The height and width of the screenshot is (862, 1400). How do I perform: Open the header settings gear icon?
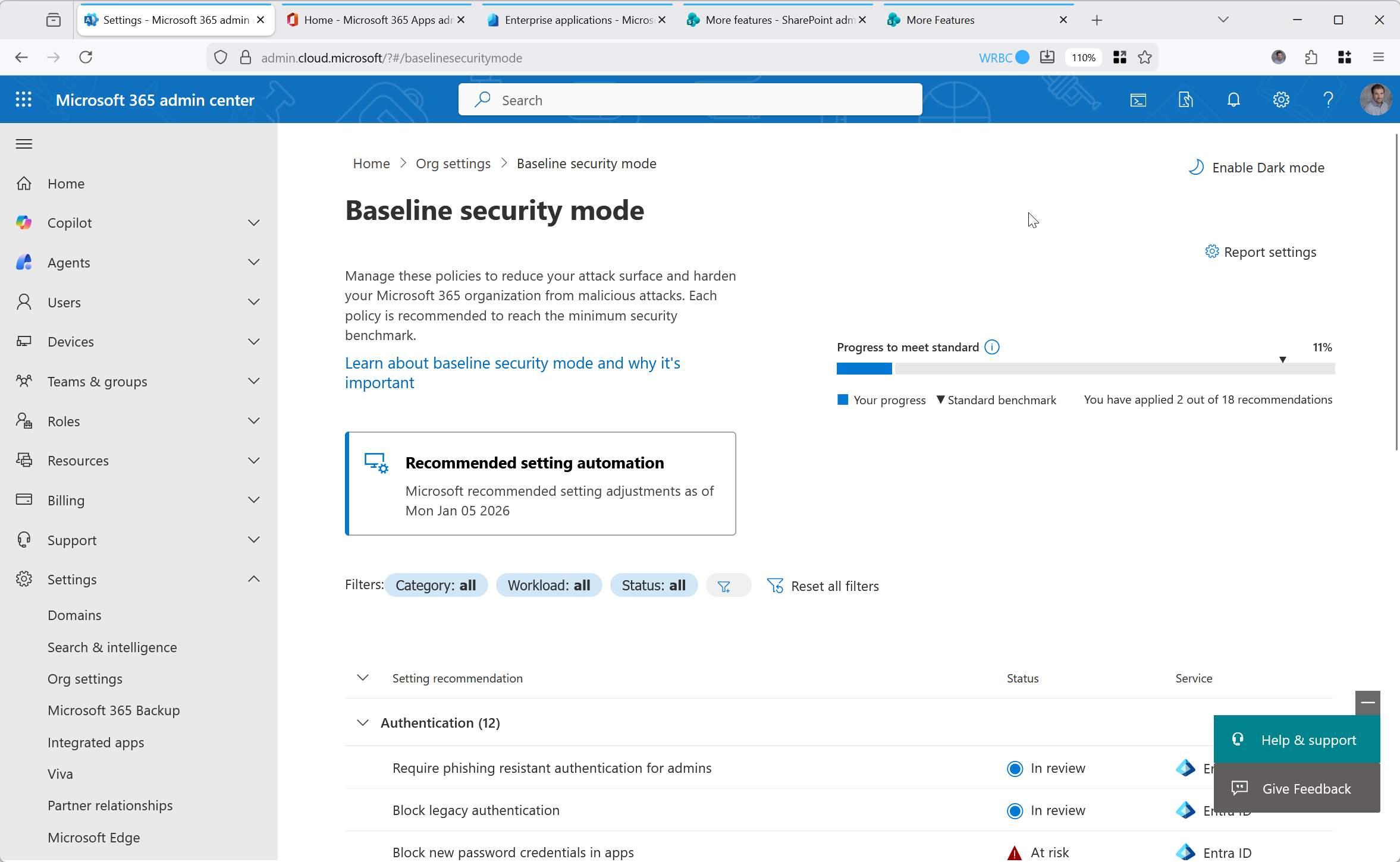point(1281,100)
